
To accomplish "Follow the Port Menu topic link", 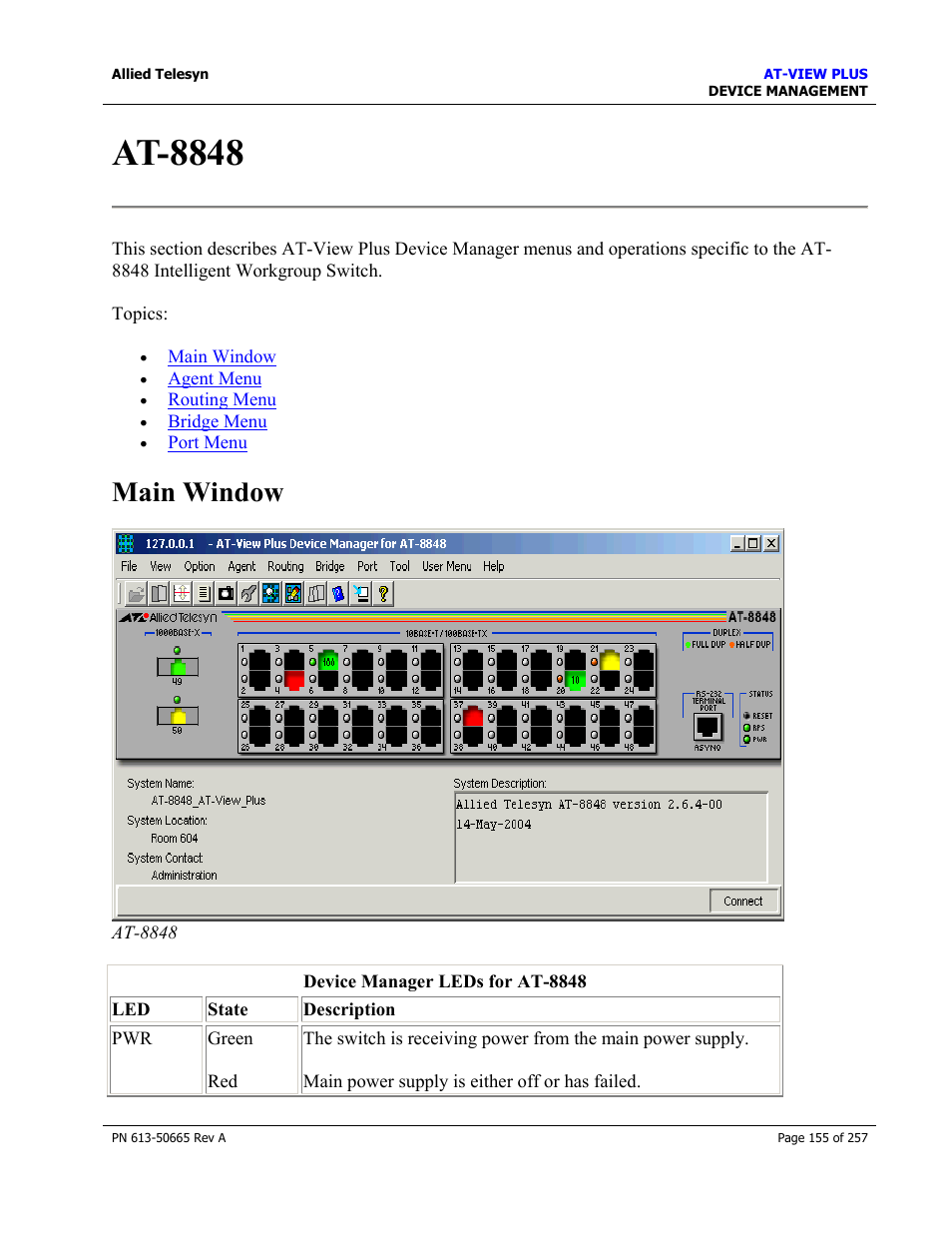I will (x=208, y=442).
